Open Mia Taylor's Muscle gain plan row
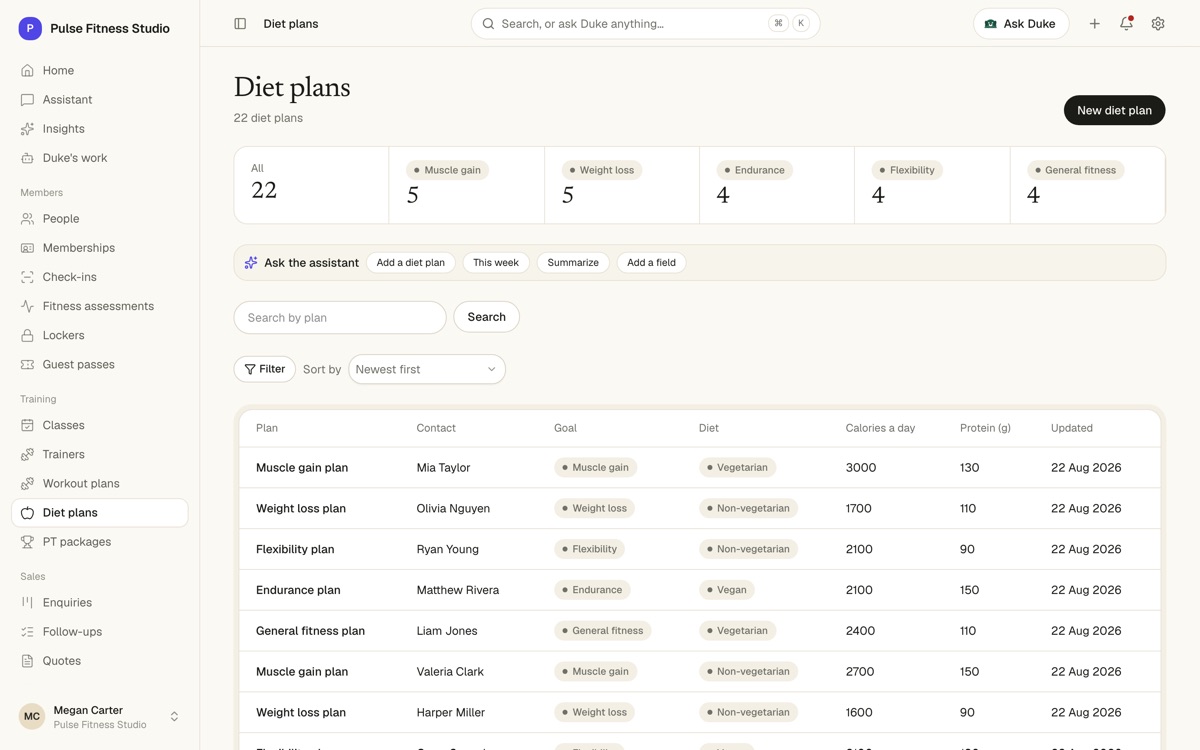Image resolution: width=1200 pixels, height=750 pixels. click(x=700, y=468)
